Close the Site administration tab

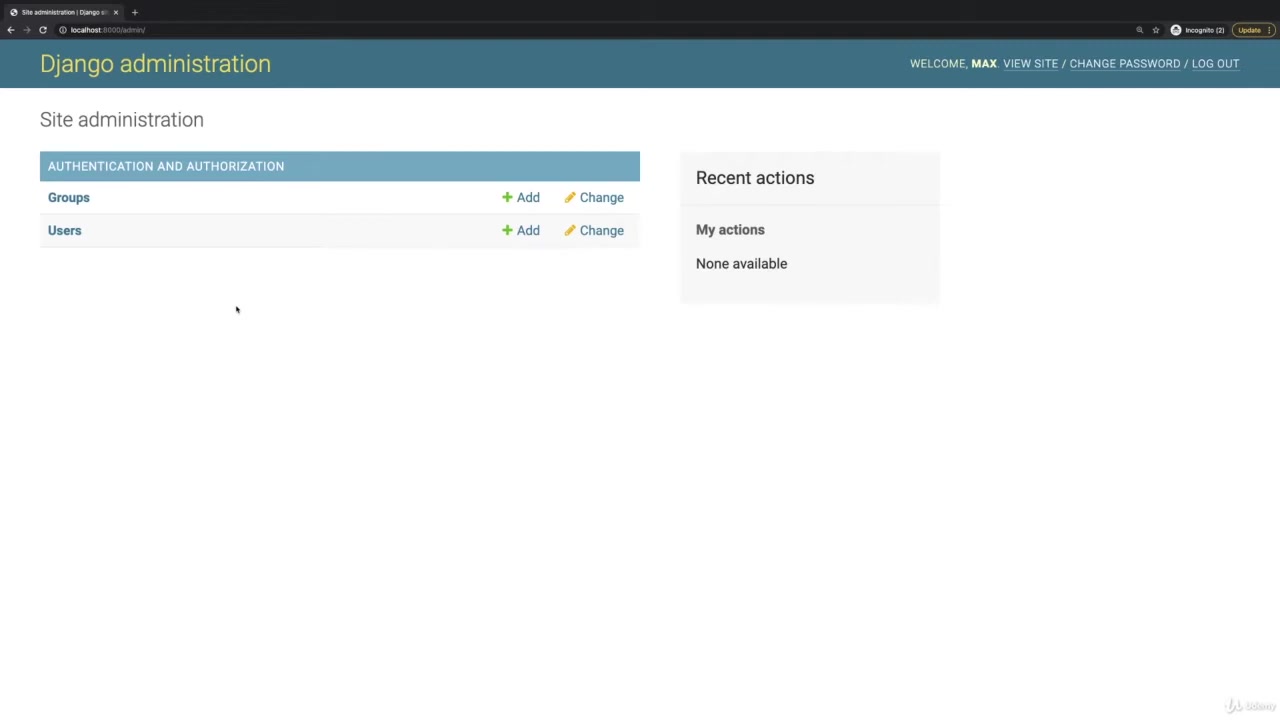116,12
